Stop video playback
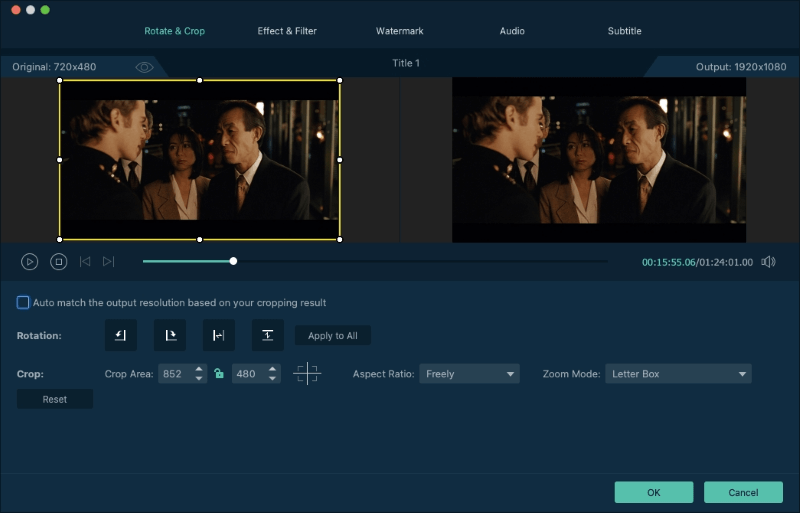The height and width of the screenshot is (513, 800). [x=59, y=262]
